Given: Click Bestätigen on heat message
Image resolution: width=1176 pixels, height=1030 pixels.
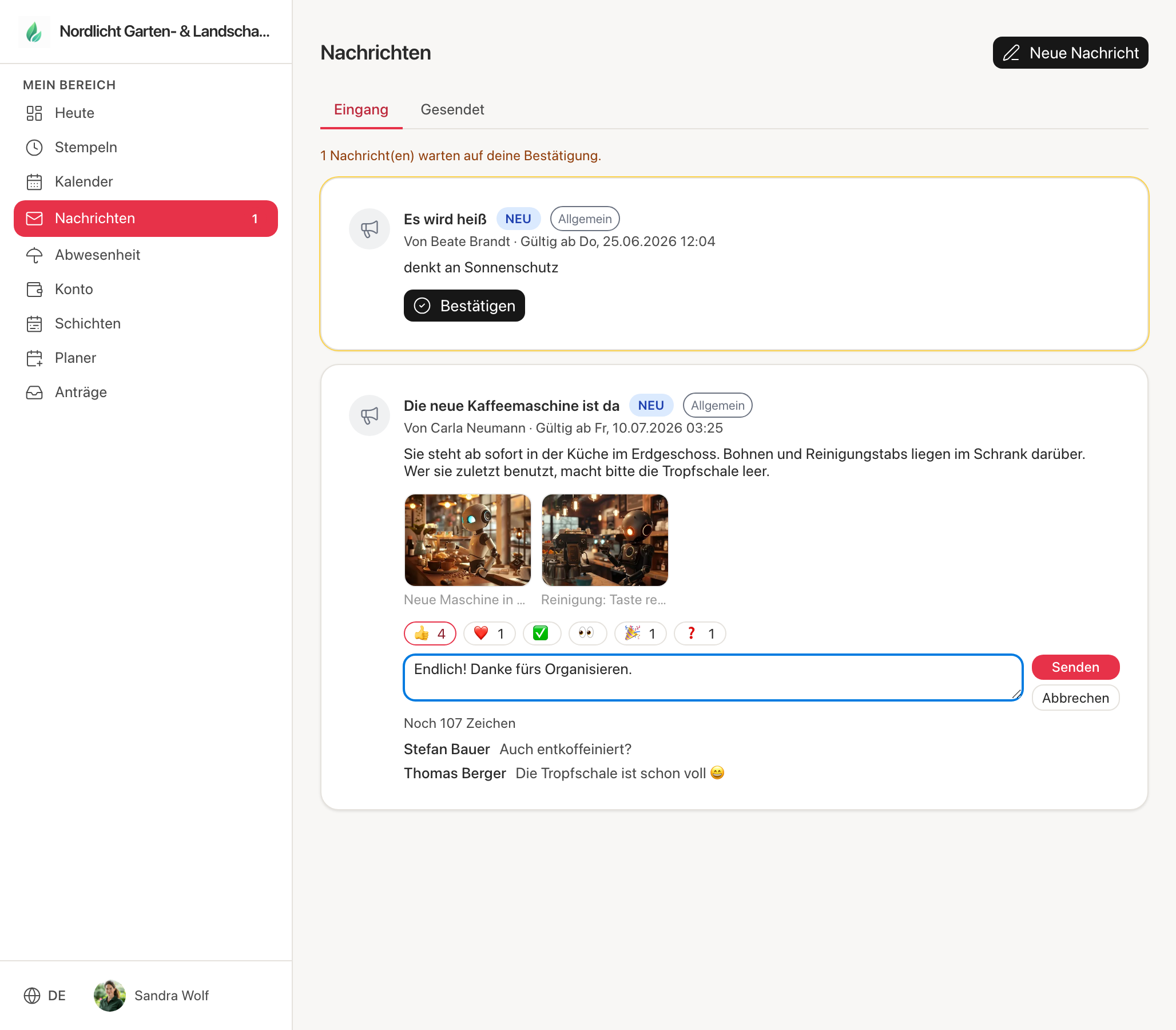Looking at the screenshot, I should click(x=464, y=305).
